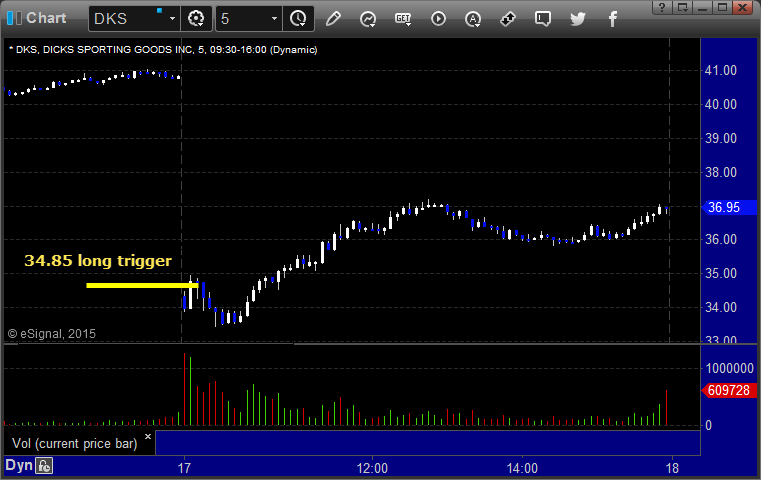761x480 pixels.
Task: Click the pop-out window button
Action: tap(682, 7)
